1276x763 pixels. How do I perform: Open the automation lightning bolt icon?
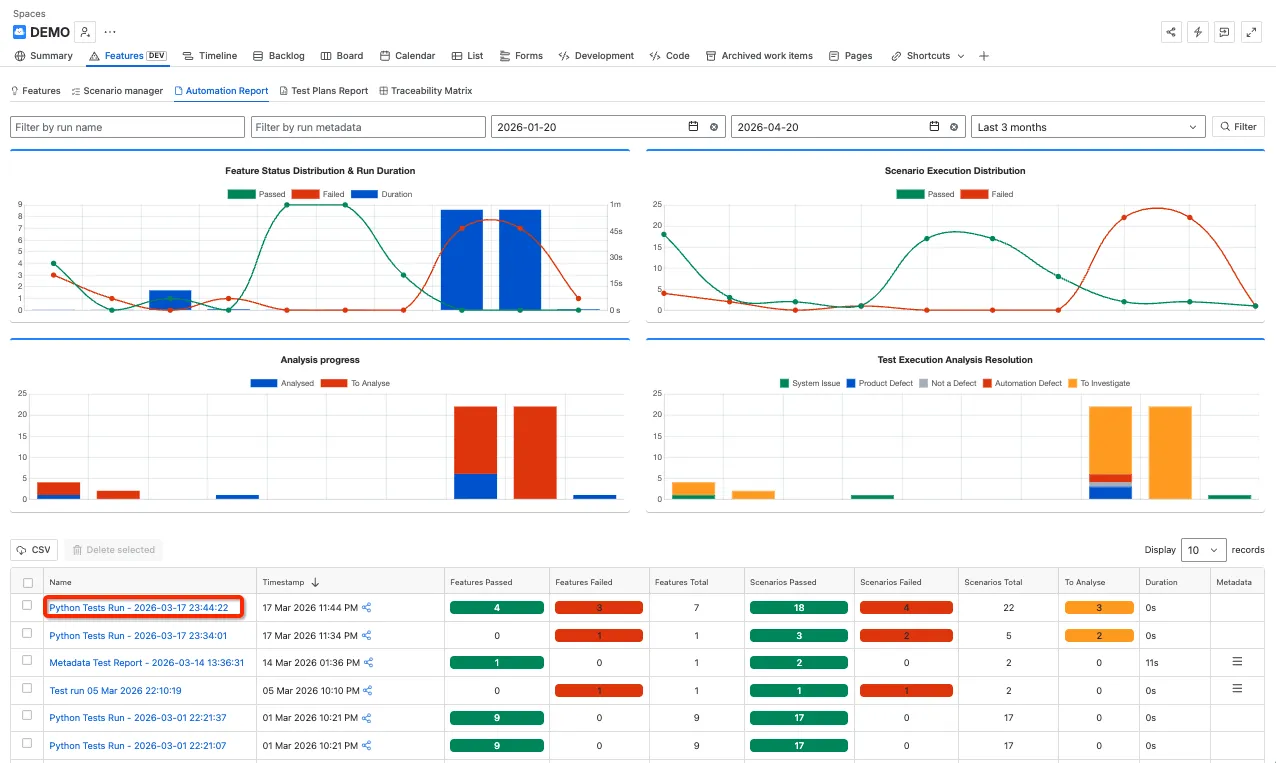(1197, 32)
